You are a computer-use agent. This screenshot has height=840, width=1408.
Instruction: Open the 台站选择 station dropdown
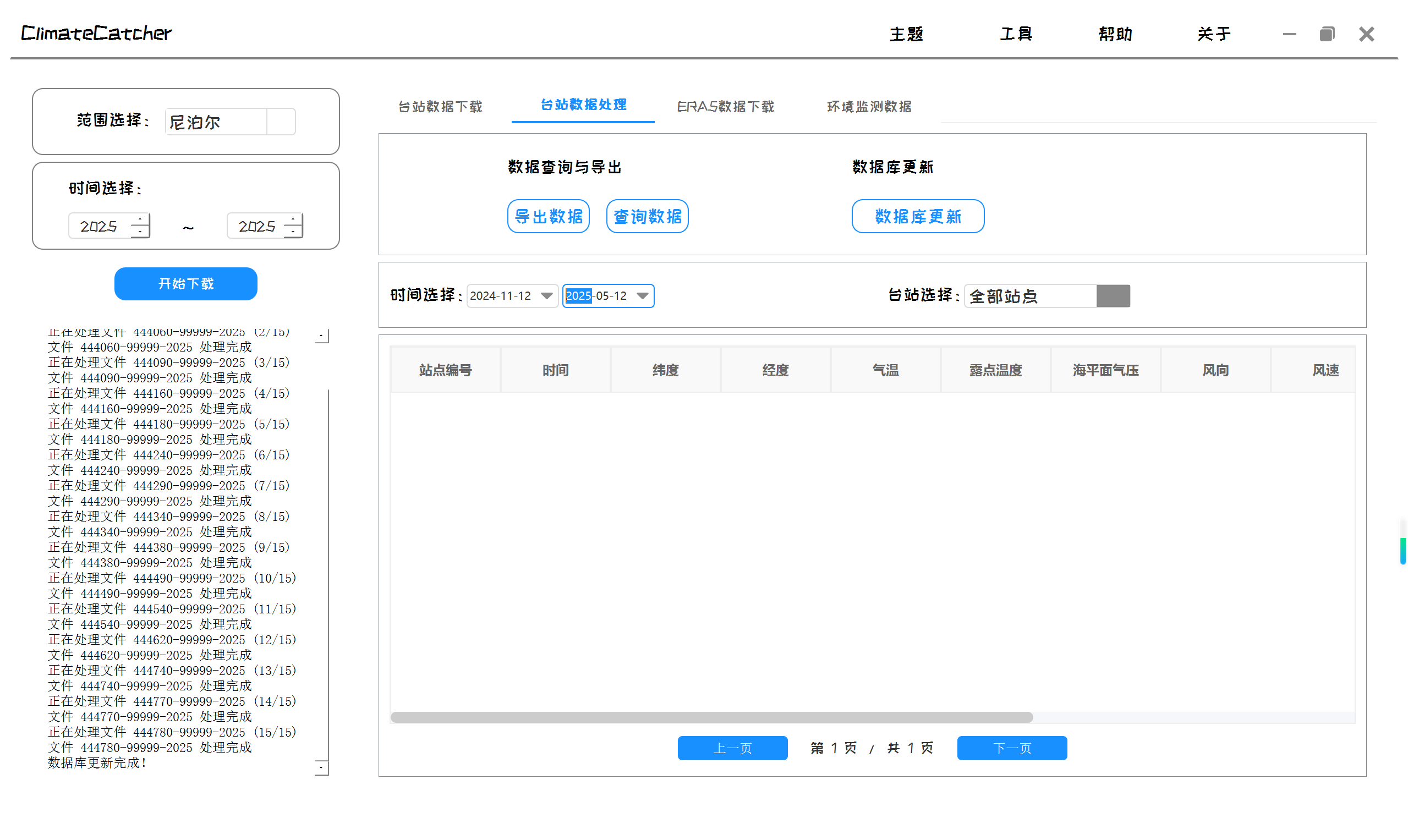coord(1113,296)
